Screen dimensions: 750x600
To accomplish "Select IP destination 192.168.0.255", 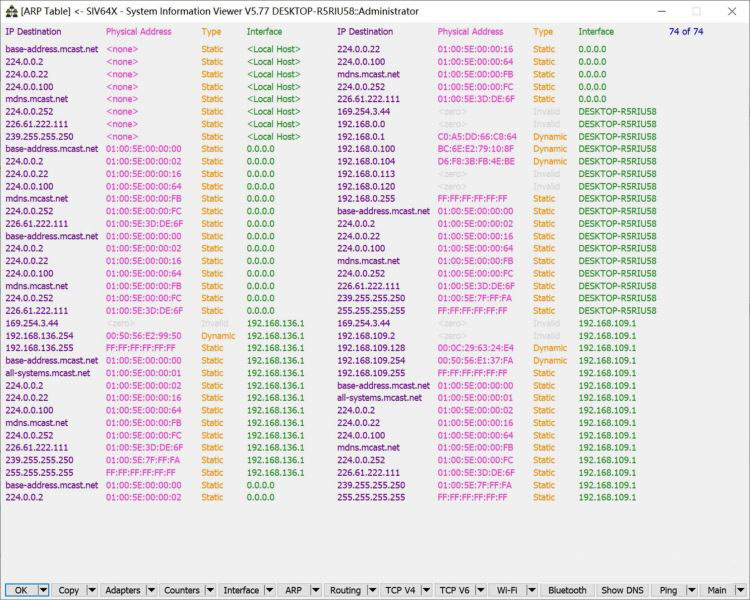I will [x=366, y=199].
